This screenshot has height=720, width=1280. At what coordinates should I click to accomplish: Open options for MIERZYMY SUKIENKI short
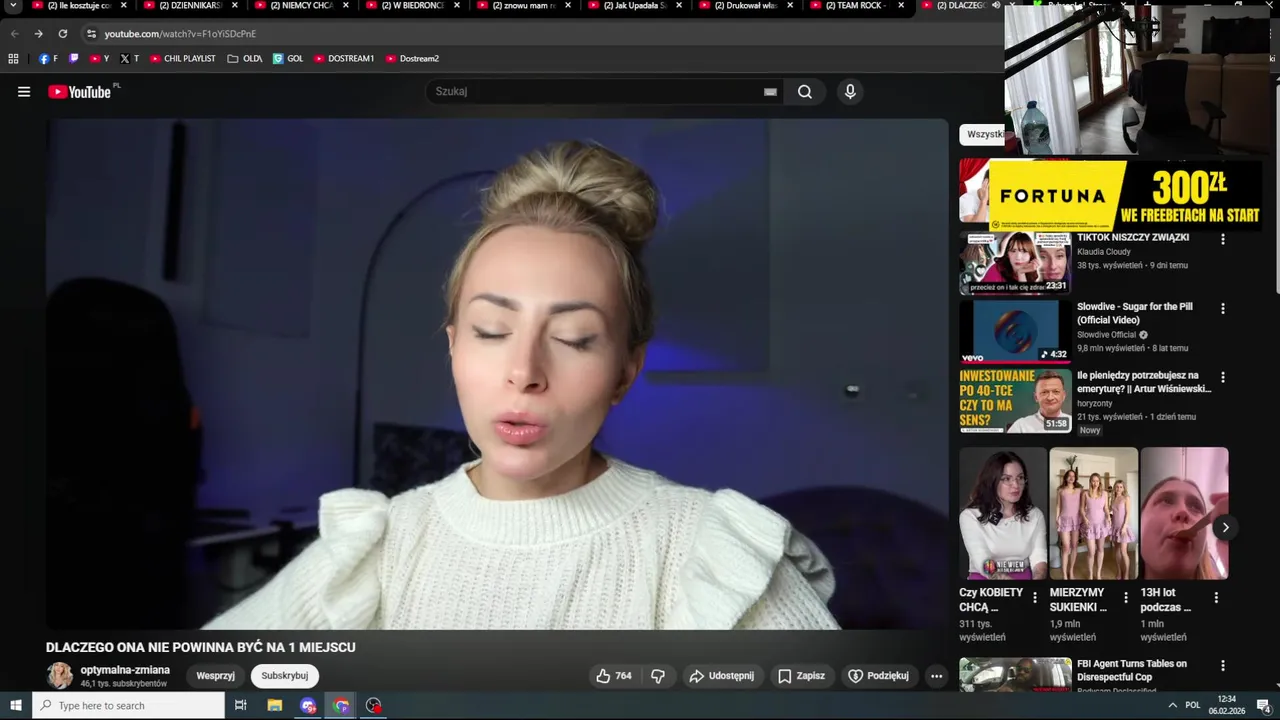click(1126, 598)
